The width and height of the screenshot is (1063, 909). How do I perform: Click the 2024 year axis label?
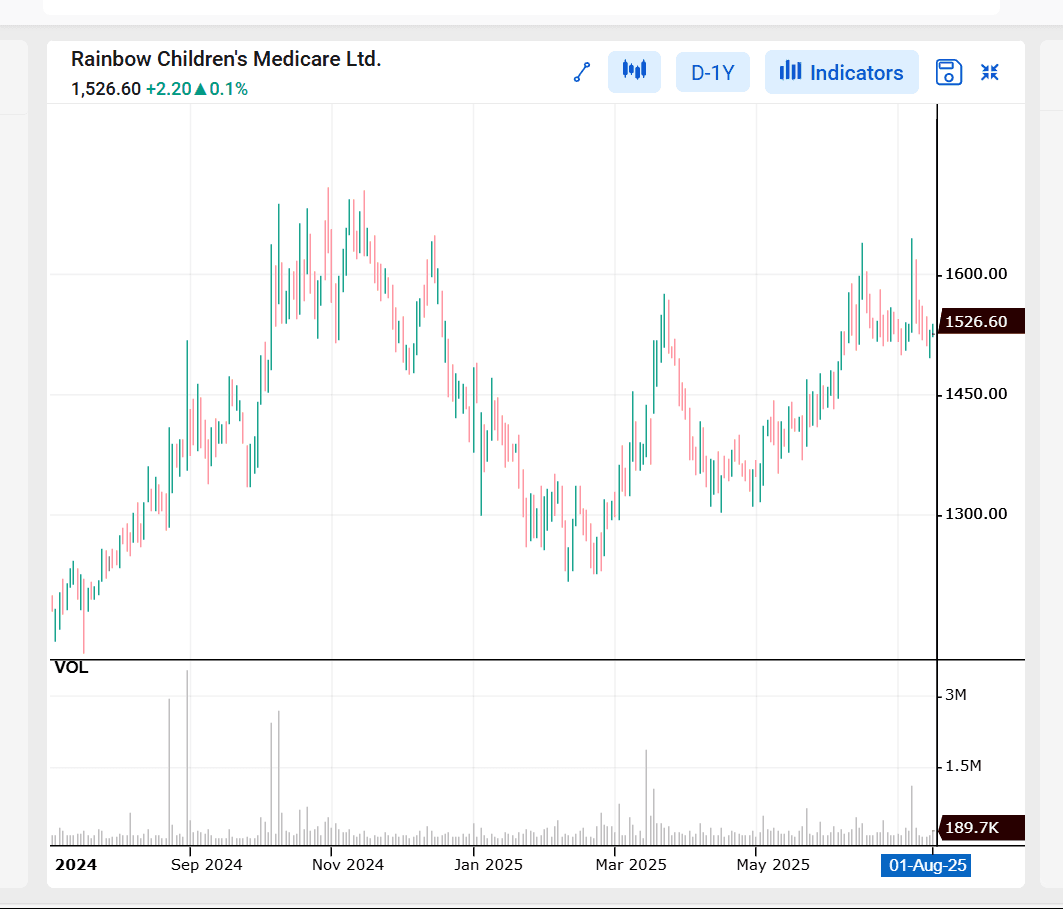tap(76, 865)
